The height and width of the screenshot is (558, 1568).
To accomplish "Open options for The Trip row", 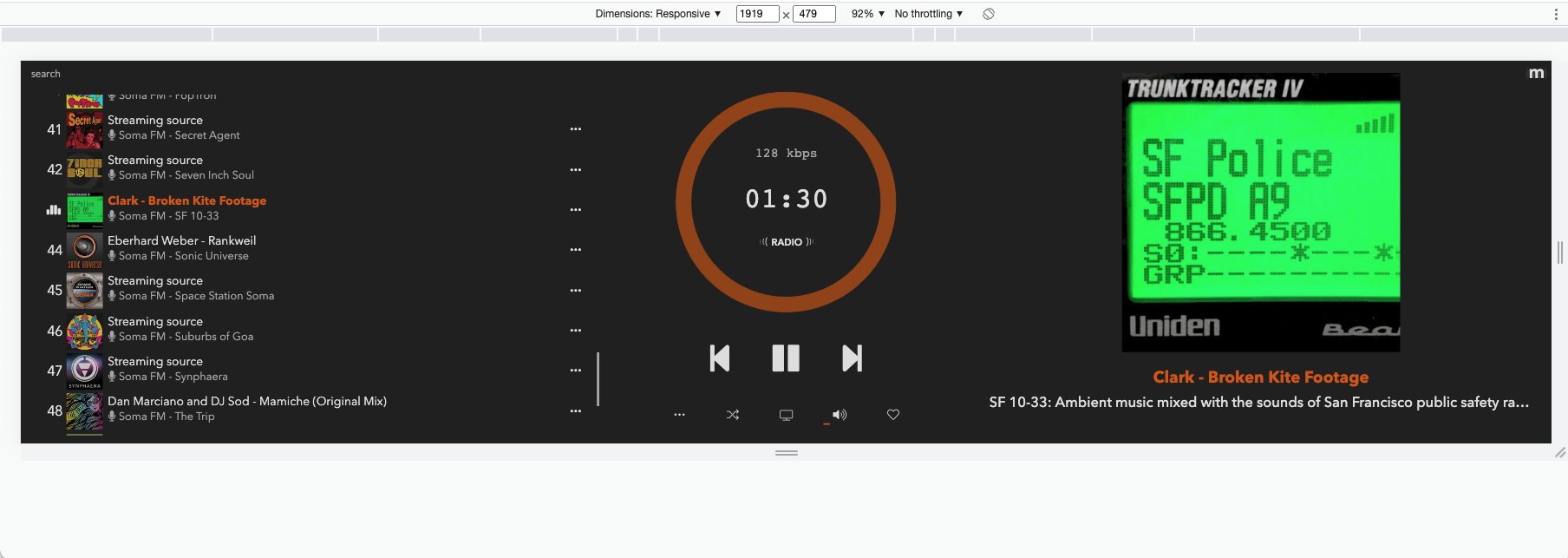I will click(x=576, y=411).
